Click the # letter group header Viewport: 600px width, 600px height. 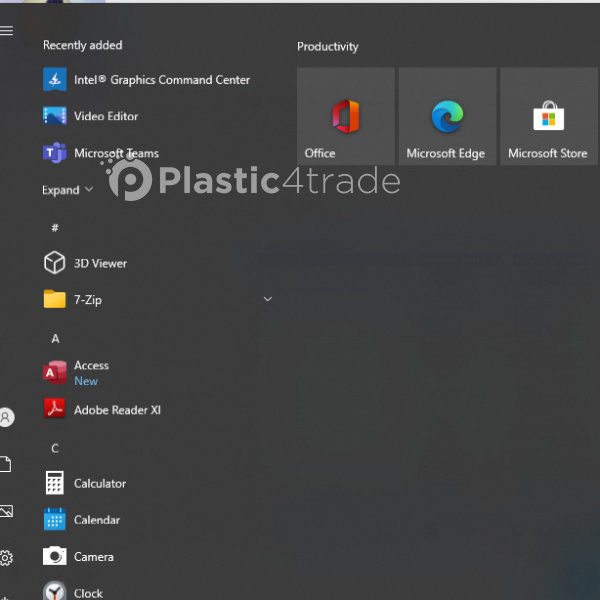click(55, 228)
